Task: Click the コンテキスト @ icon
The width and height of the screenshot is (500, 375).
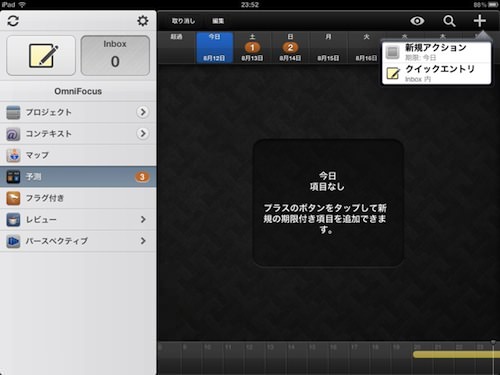Action: 13,134
